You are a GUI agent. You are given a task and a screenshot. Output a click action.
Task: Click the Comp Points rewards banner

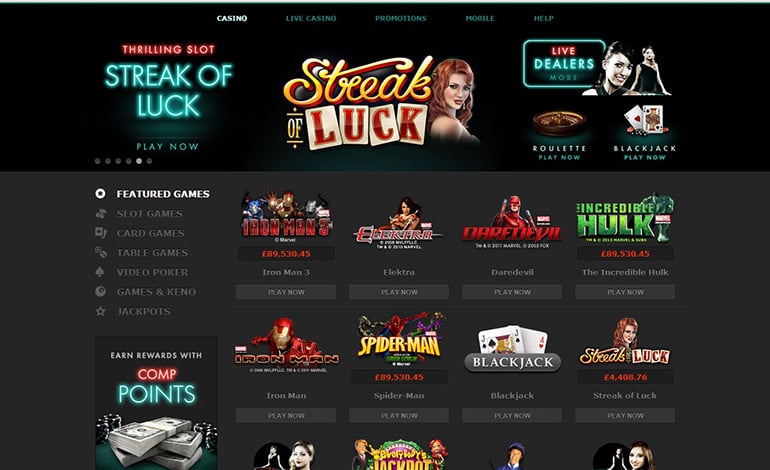(156, 403)
